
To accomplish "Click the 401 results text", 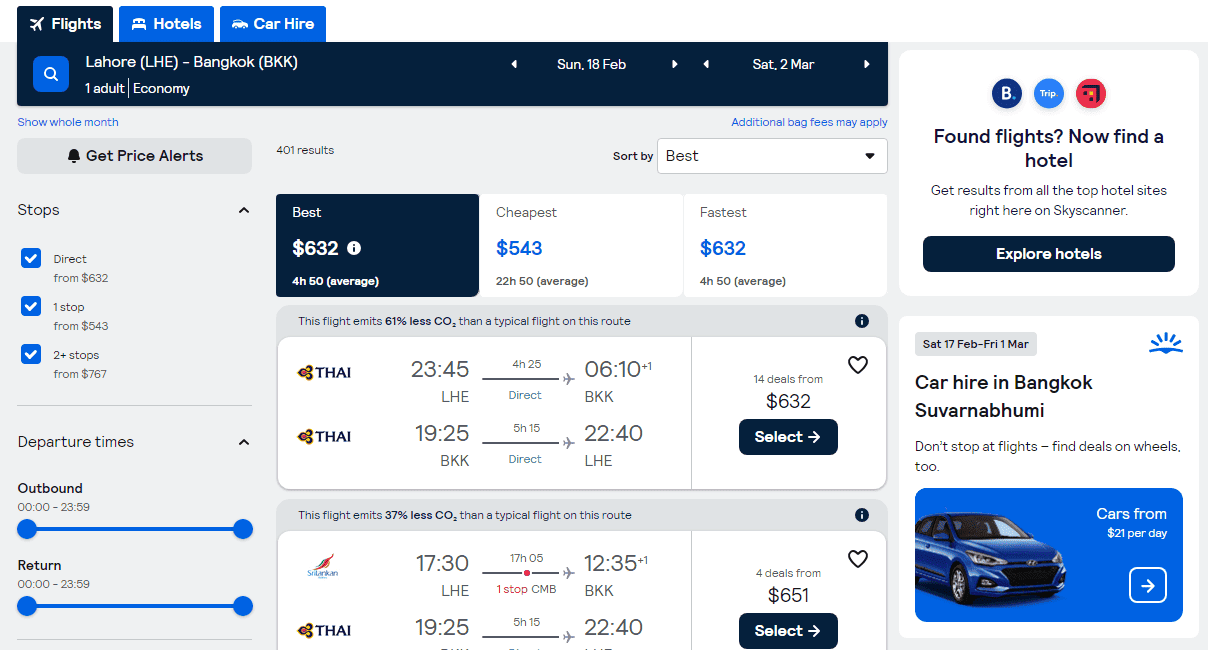I will point(305,150).
